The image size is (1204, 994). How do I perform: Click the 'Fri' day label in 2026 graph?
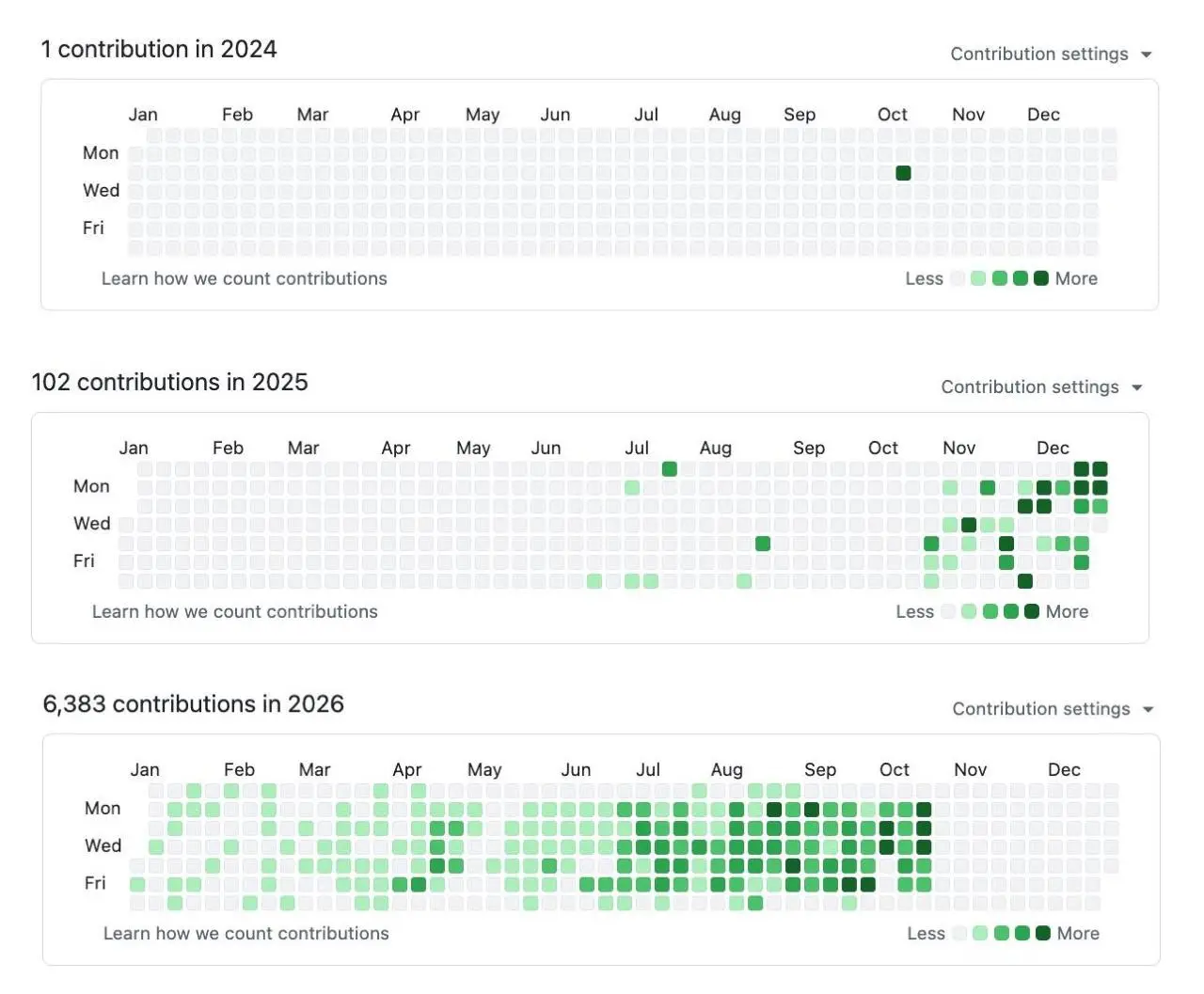click(95, 883)
